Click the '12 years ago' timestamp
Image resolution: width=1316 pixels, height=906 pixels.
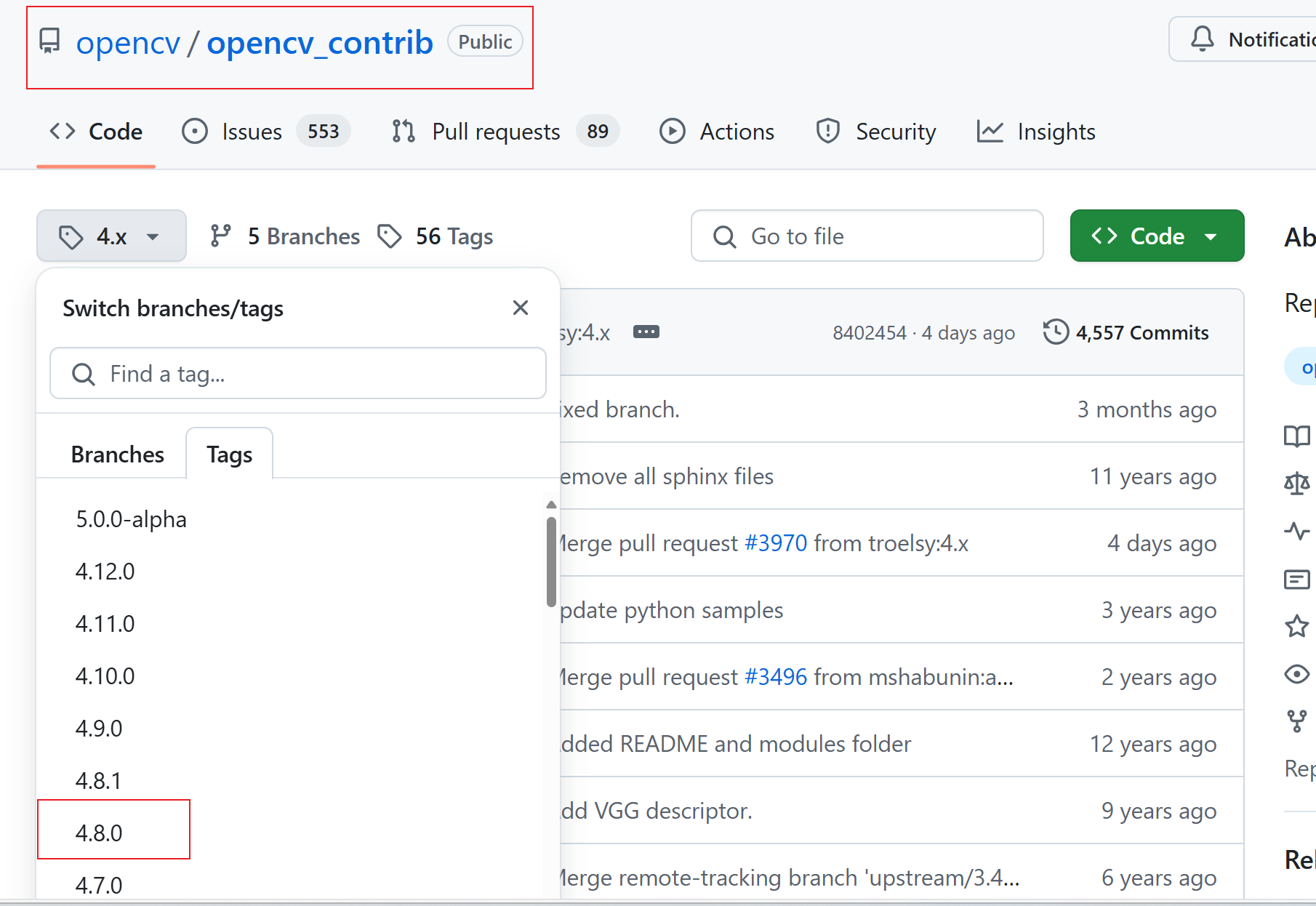pyautogui.click(x=1153, y=744)
